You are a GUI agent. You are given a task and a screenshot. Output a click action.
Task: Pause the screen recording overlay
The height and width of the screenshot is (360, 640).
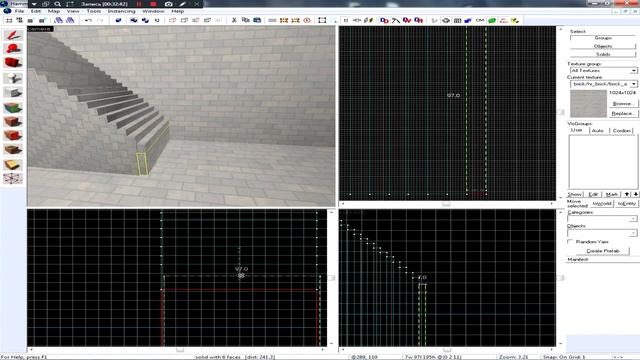click(x=139, y=4)
